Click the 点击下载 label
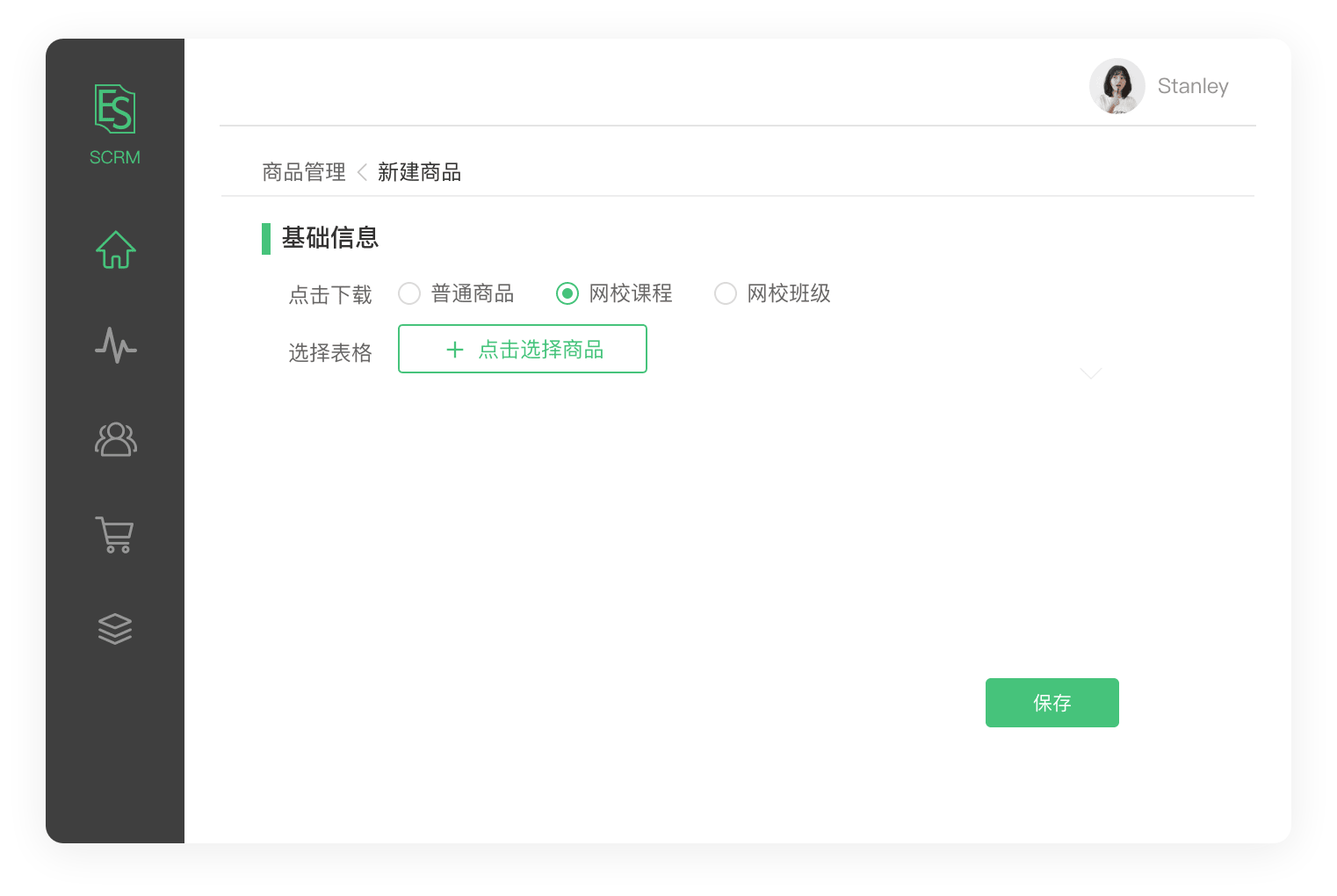The height and width of the screenshot is (896, 1337). coord(330,295)
